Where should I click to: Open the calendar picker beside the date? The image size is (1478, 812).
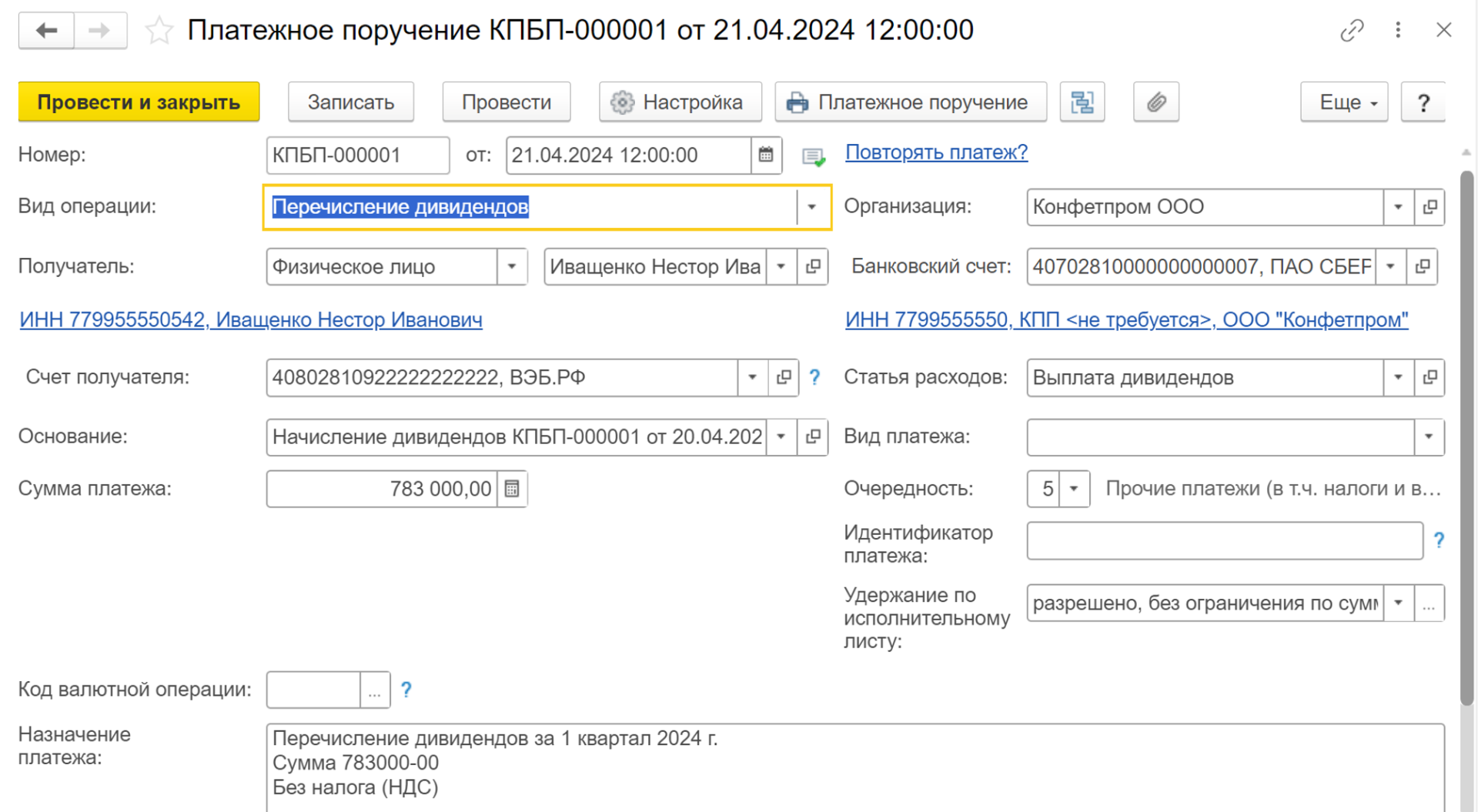(x=766, y=155)
